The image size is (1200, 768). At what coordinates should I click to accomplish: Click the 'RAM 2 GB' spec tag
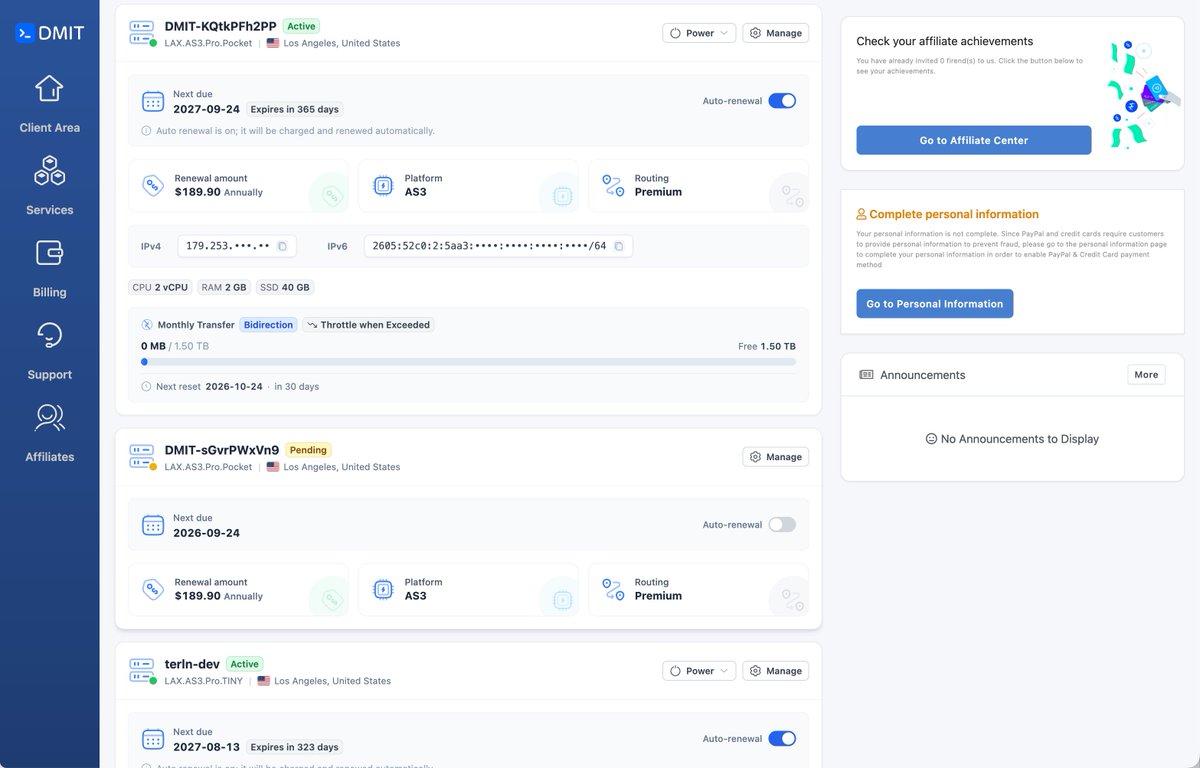[x=224, y=287]
